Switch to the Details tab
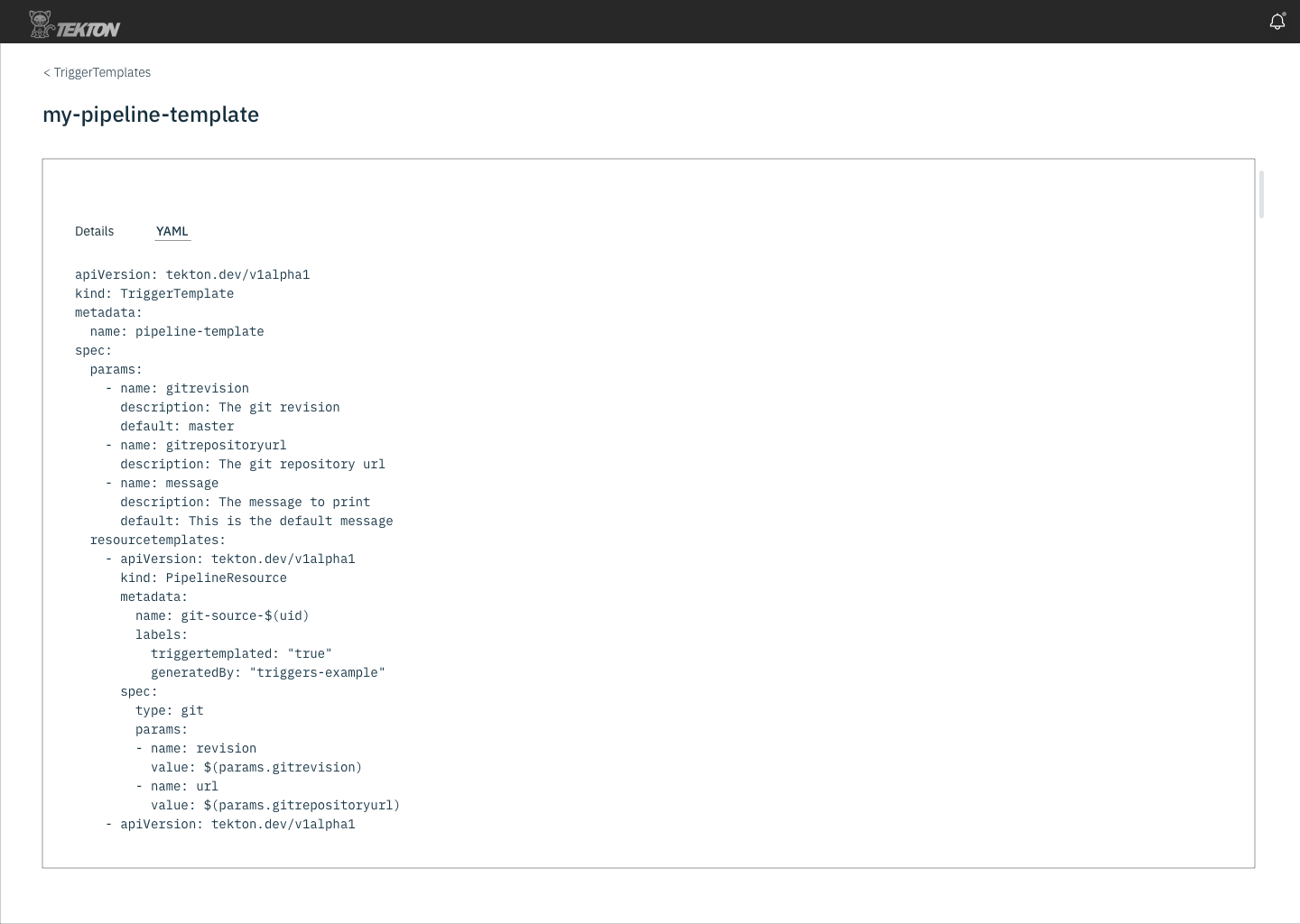 click(x=94, y=231)
